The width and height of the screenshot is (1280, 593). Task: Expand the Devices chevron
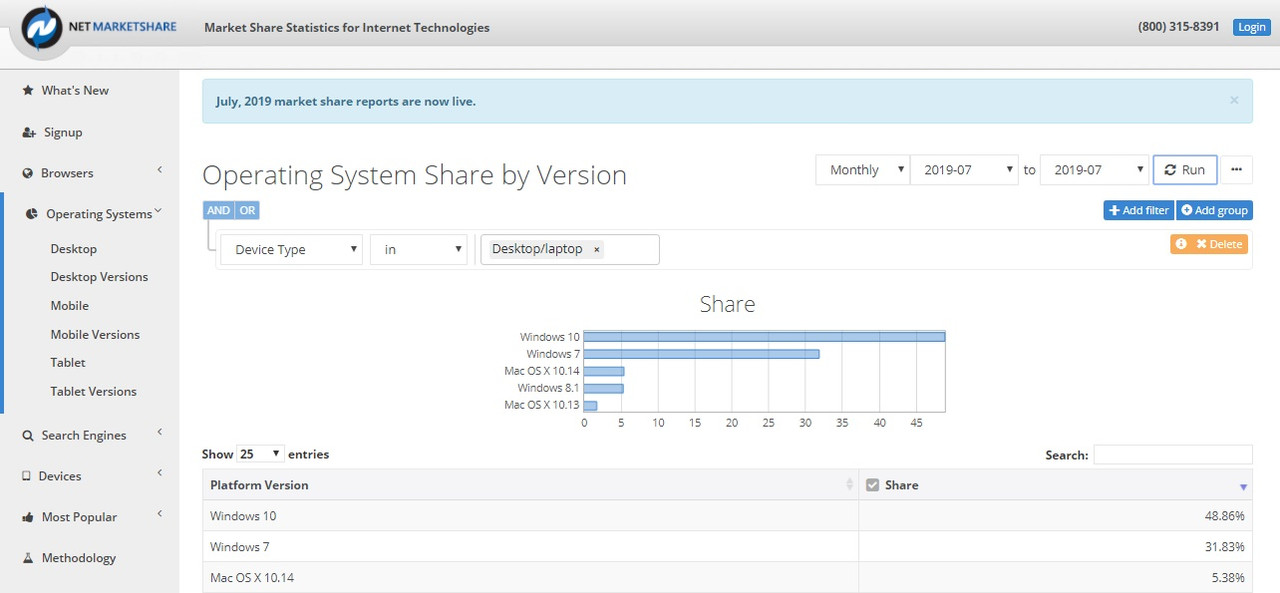[x=160, y=474]
